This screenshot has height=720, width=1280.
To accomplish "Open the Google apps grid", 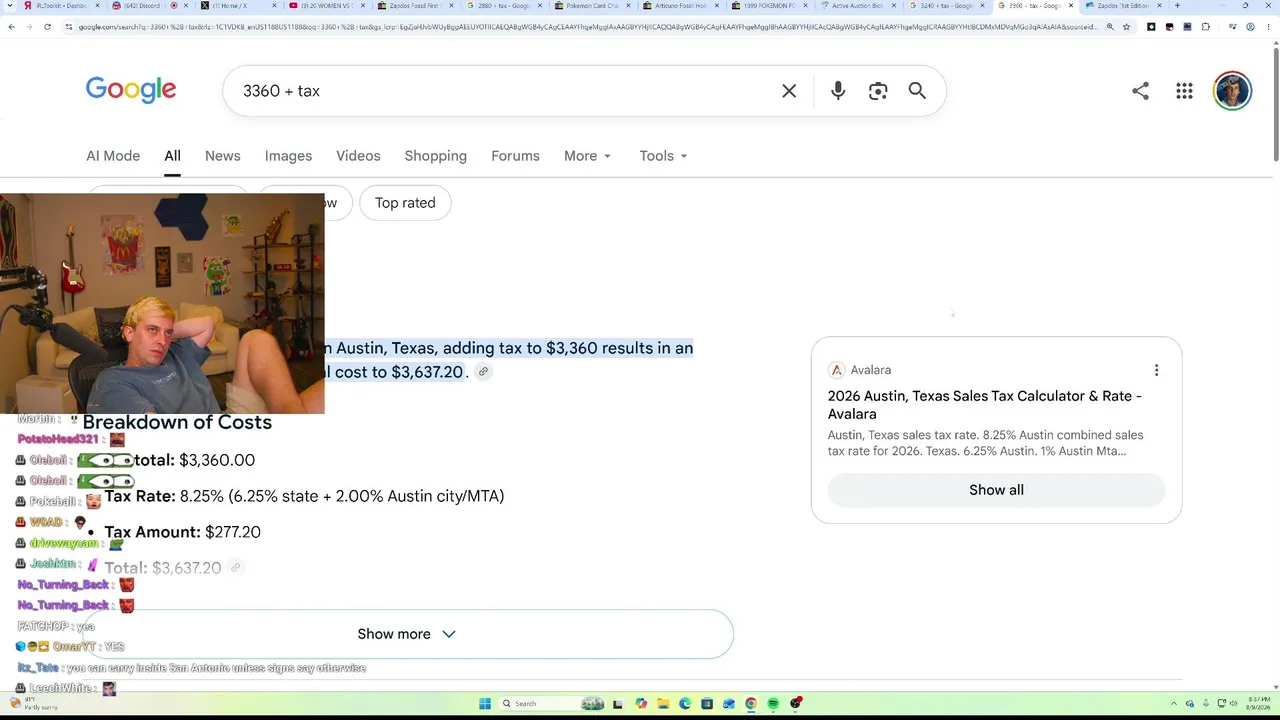I will pyautogui.click(x=1185, y=91).
